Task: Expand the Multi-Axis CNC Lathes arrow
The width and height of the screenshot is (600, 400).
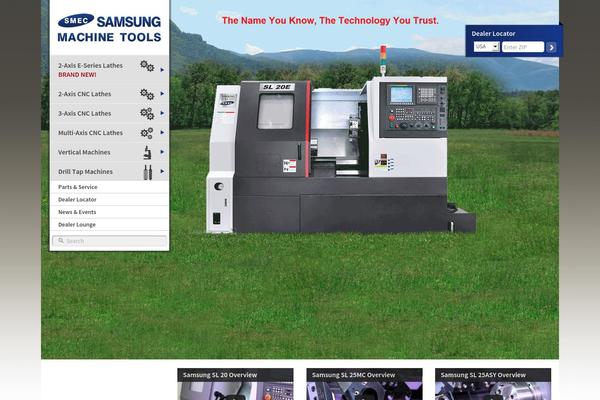Action: pyautogui.click(x=162, y=132)
